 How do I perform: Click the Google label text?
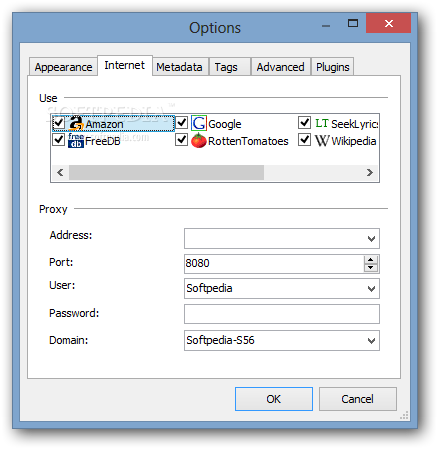coord(225,124)
